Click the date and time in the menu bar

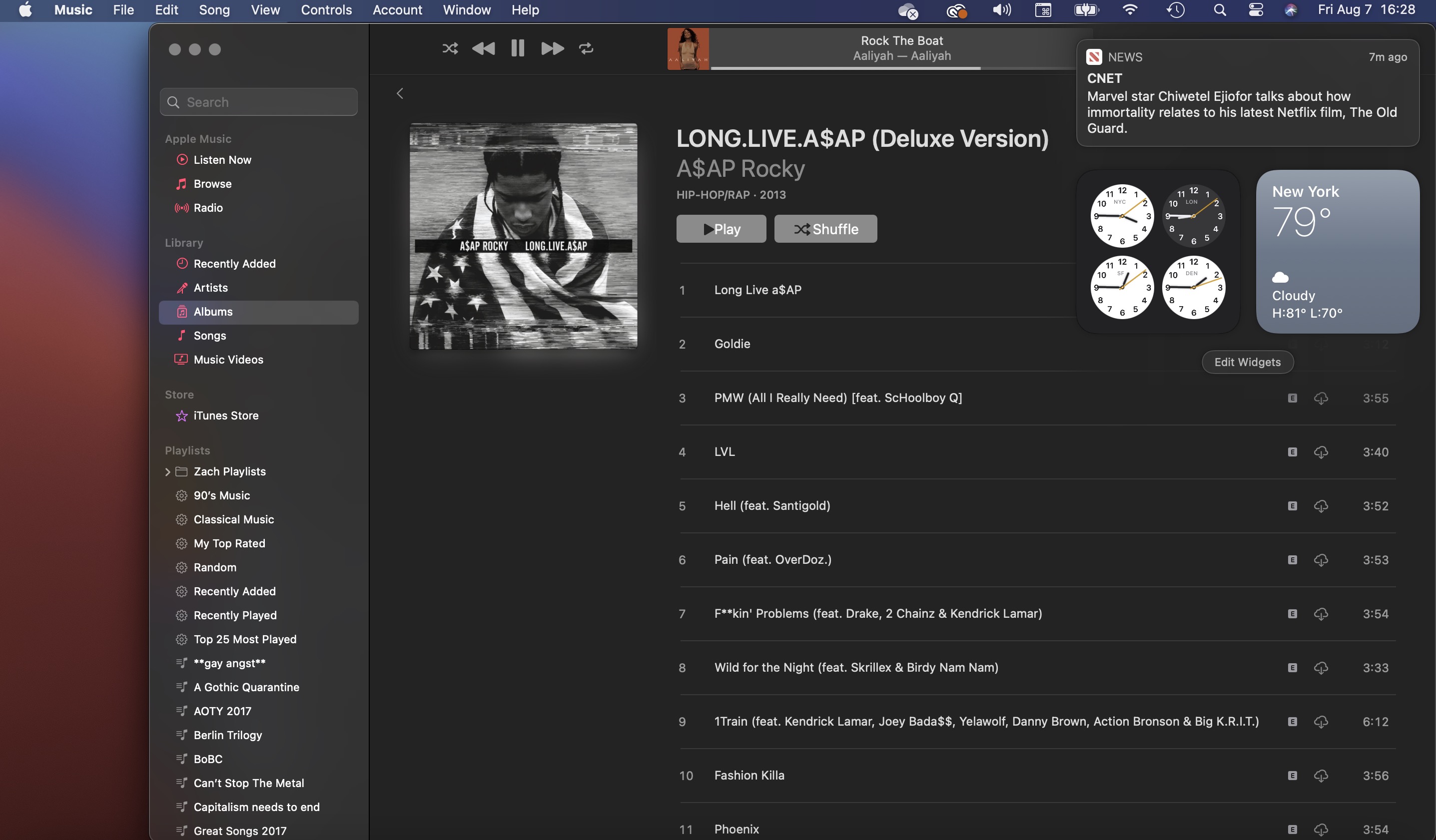tap(1366, 9)
